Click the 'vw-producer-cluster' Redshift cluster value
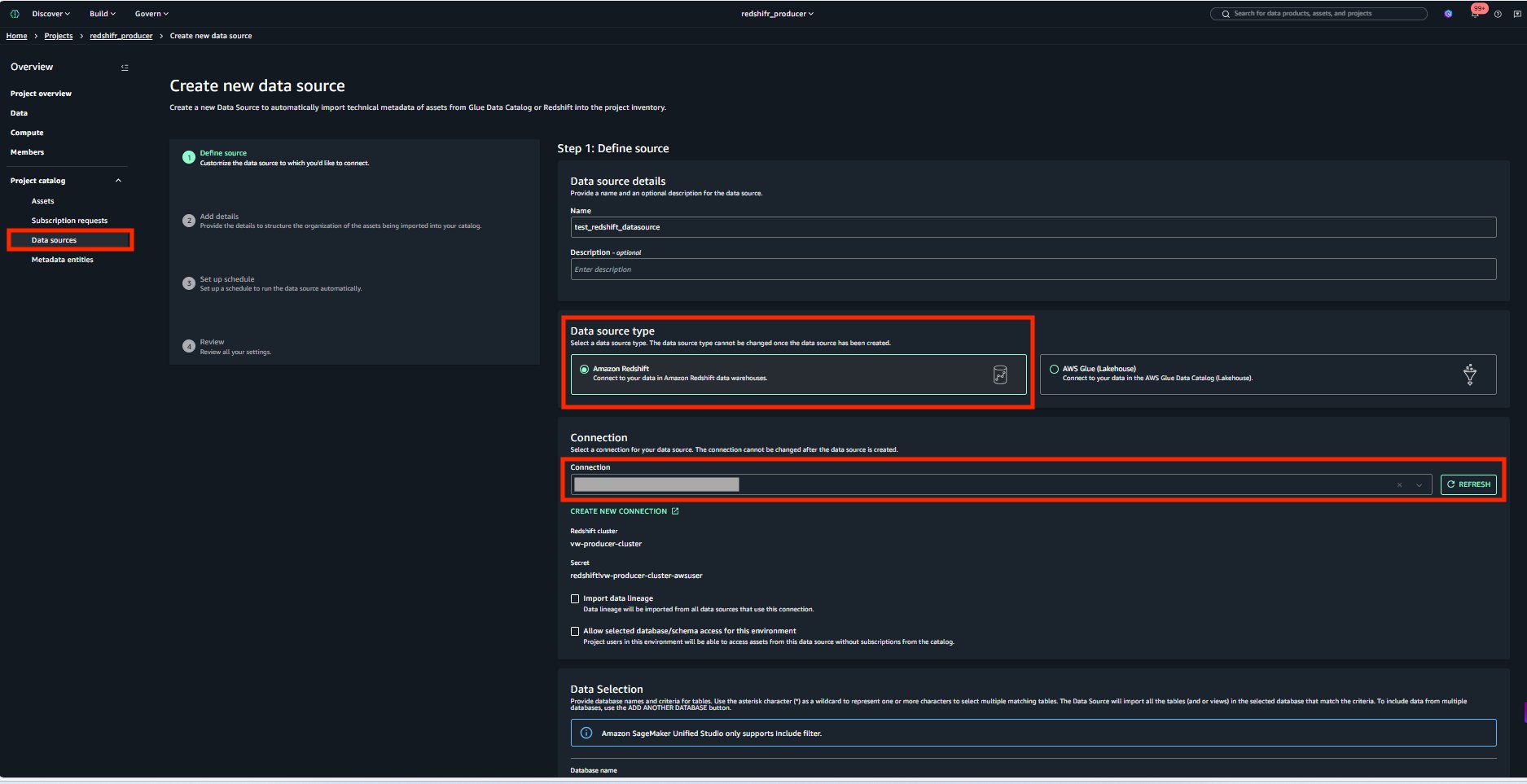 (x=606, y=544)
